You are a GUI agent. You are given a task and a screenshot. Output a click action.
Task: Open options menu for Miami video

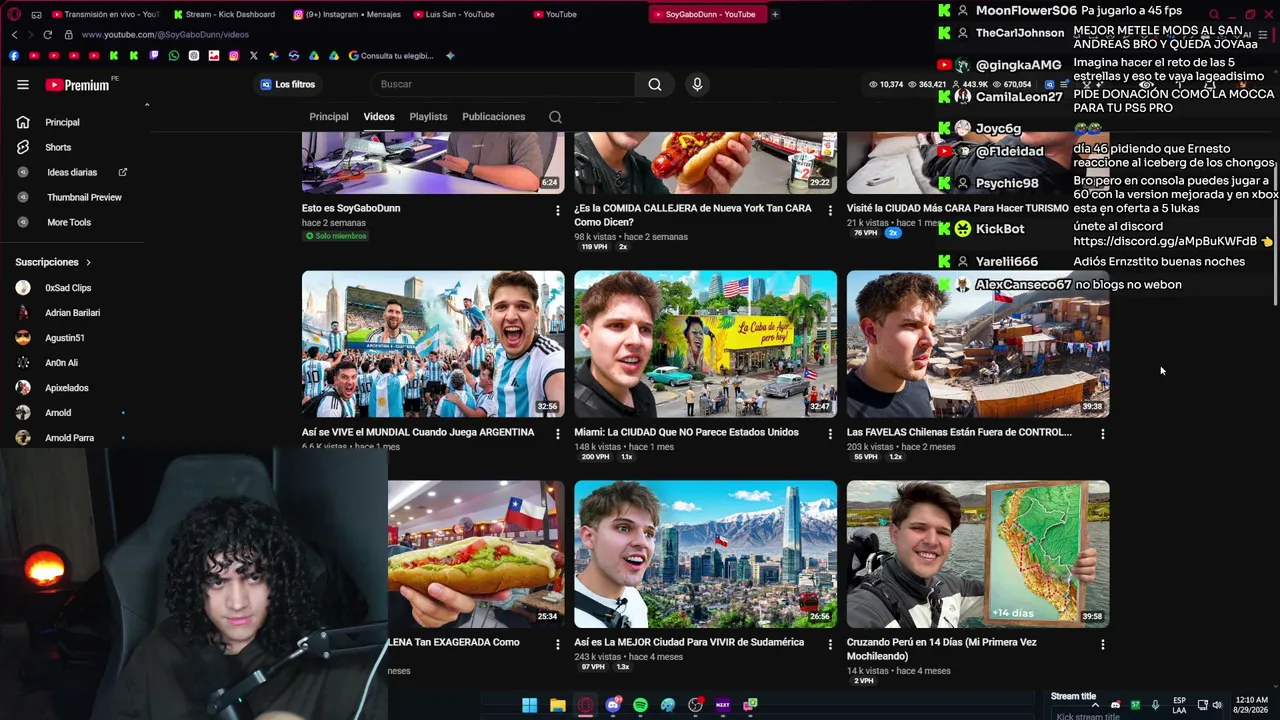[830, 434]
